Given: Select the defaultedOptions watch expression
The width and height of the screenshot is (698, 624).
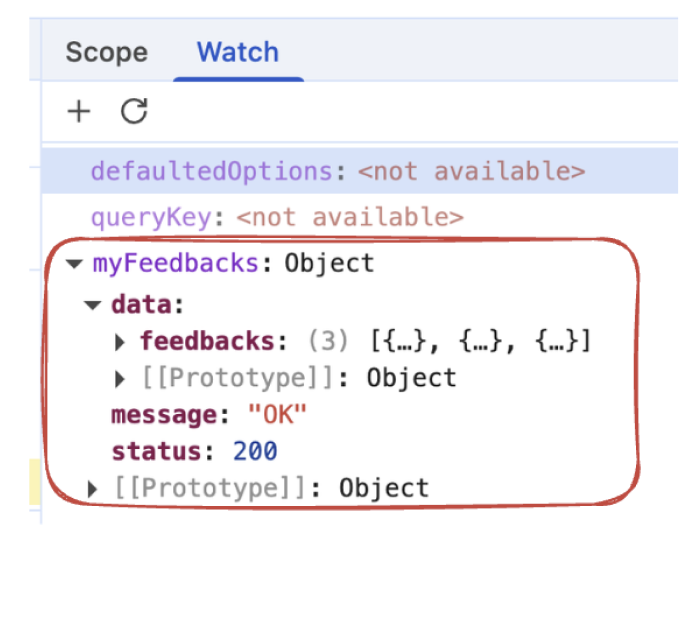Looking at the screenshot, I should point(211,171).
